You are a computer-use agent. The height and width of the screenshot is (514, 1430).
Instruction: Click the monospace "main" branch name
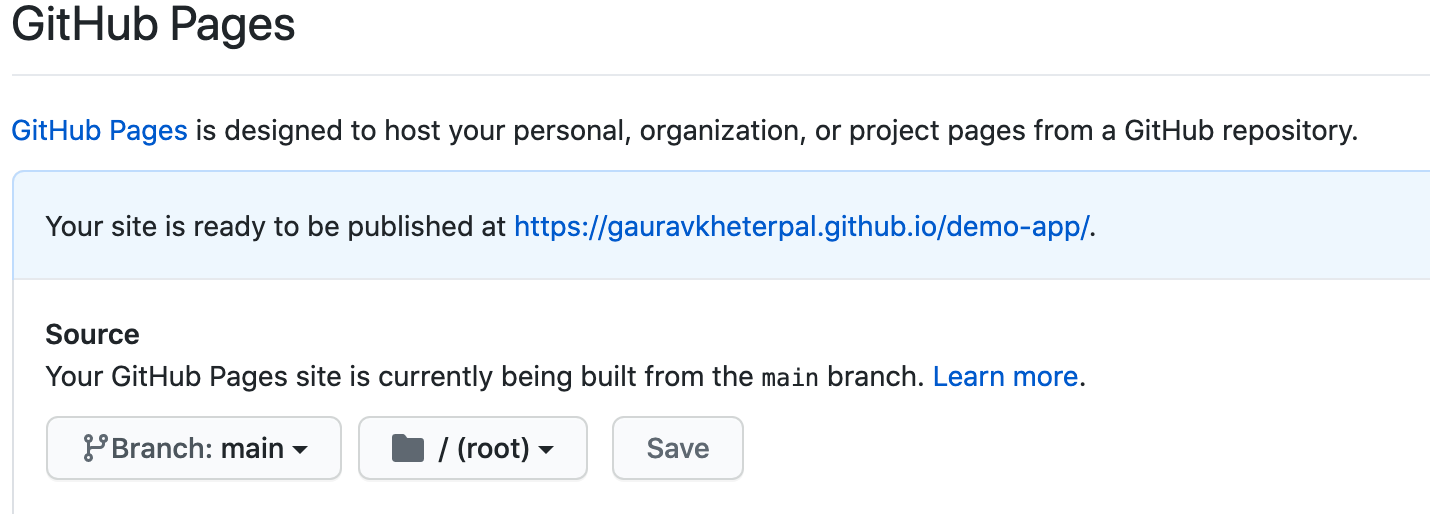coord(790,378)
